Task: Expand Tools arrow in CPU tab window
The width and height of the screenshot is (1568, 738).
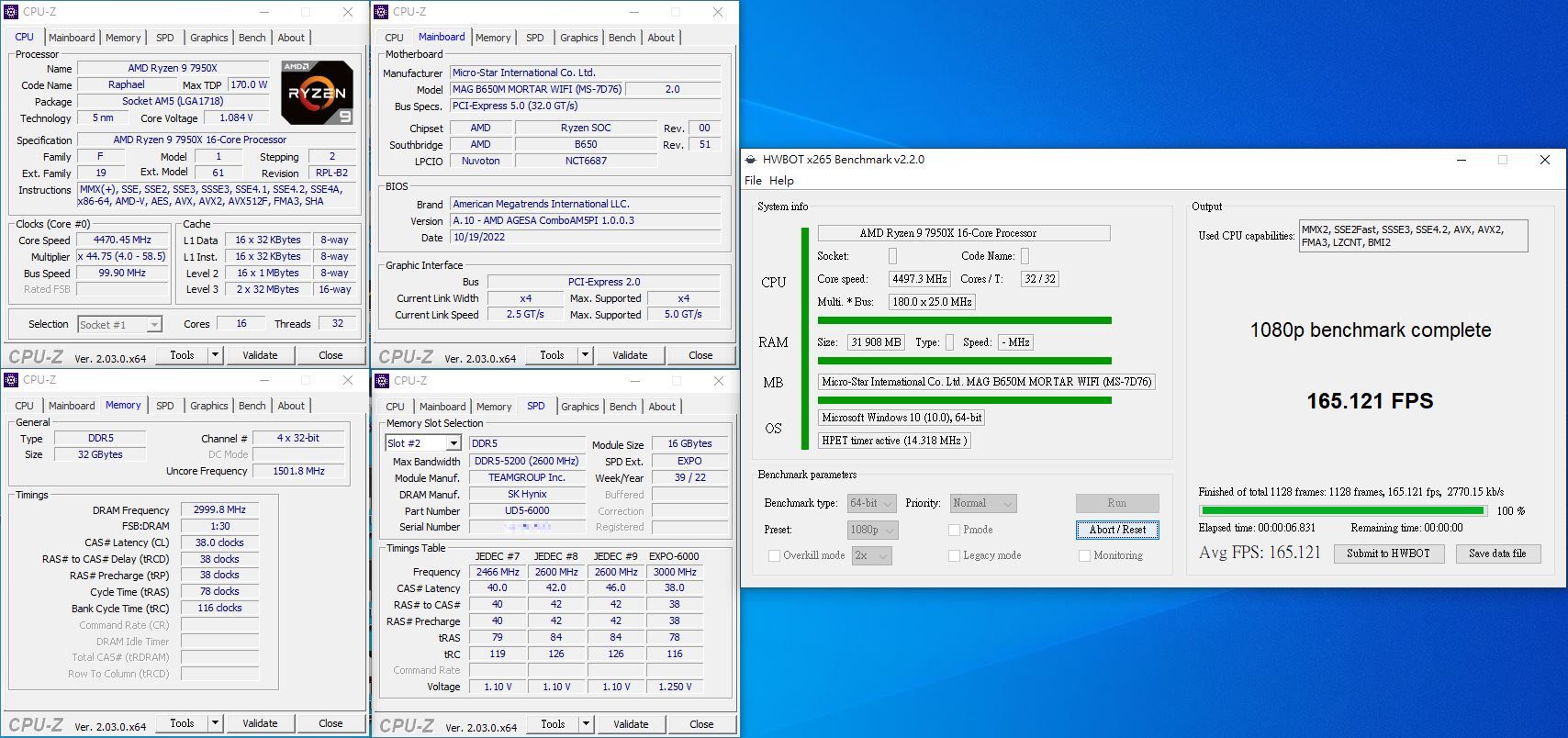Action: pos(215,355)
